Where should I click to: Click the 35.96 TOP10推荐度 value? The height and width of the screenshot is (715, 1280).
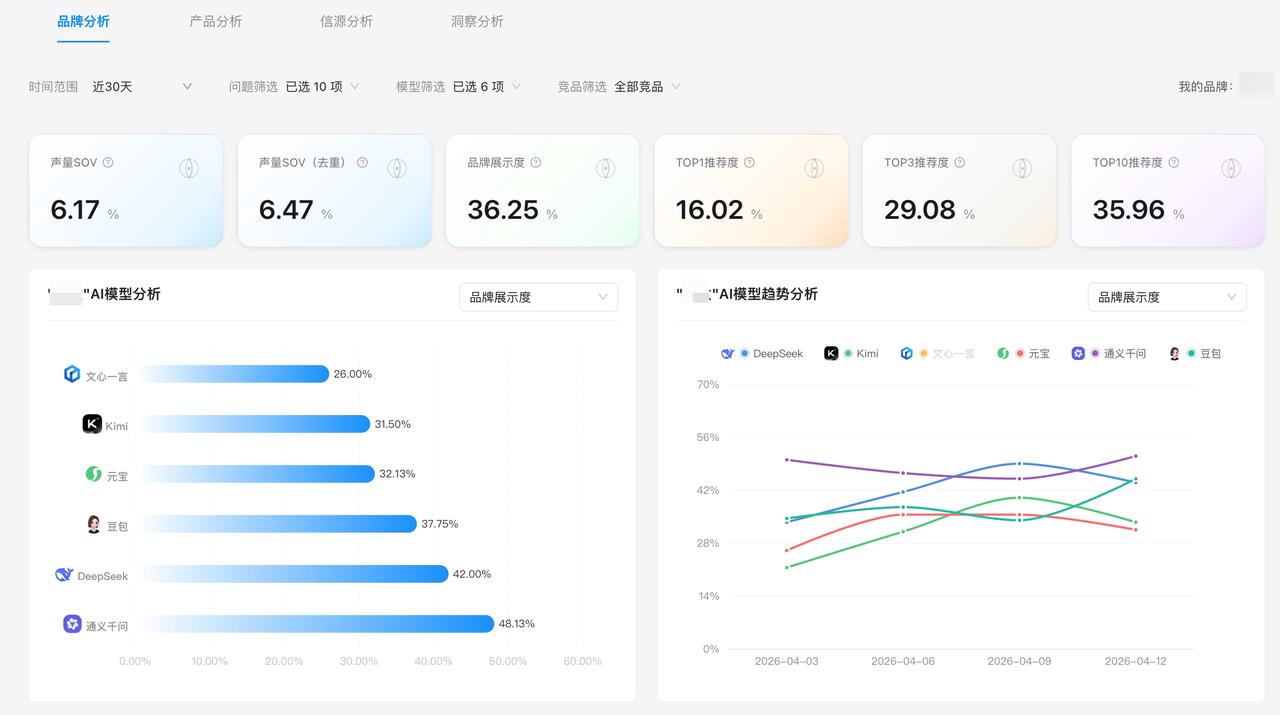[1129, 210]
